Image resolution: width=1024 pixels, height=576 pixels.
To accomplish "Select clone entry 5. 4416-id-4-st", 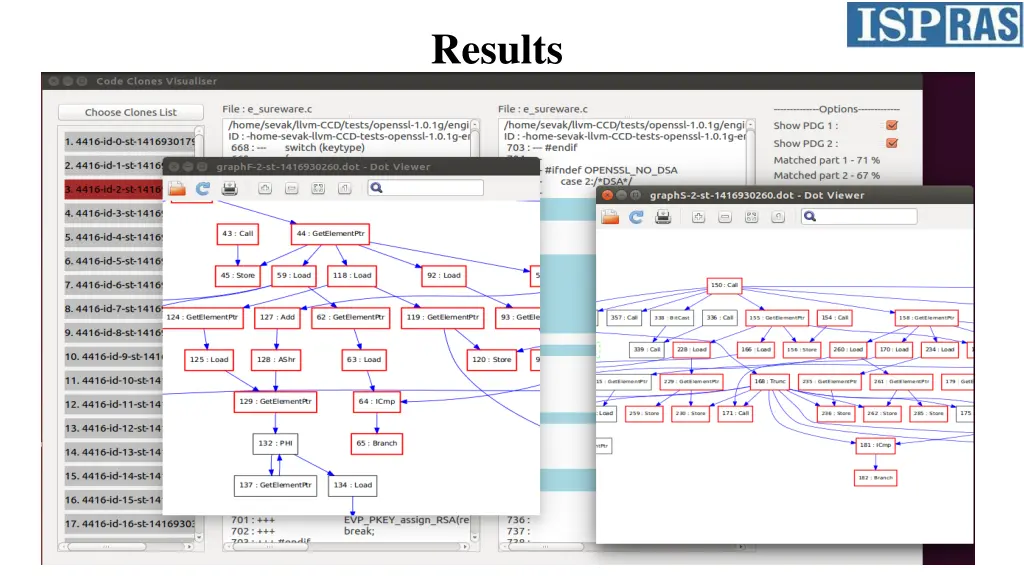I will point(114,237).
